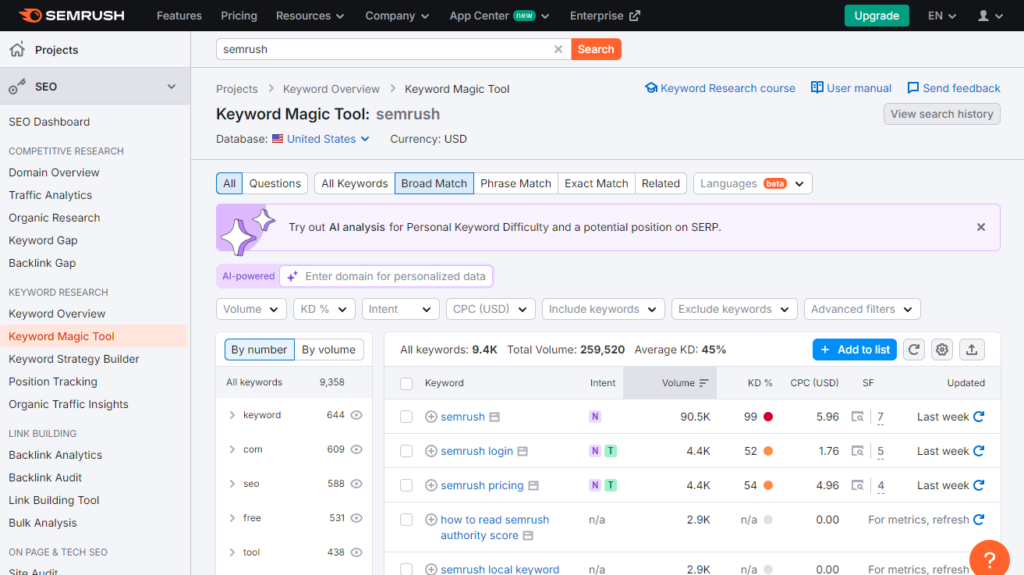Viewport: 1024px width, 575px height.
Task: Refresh metrics for semrush row
Action: coord(978,417)
